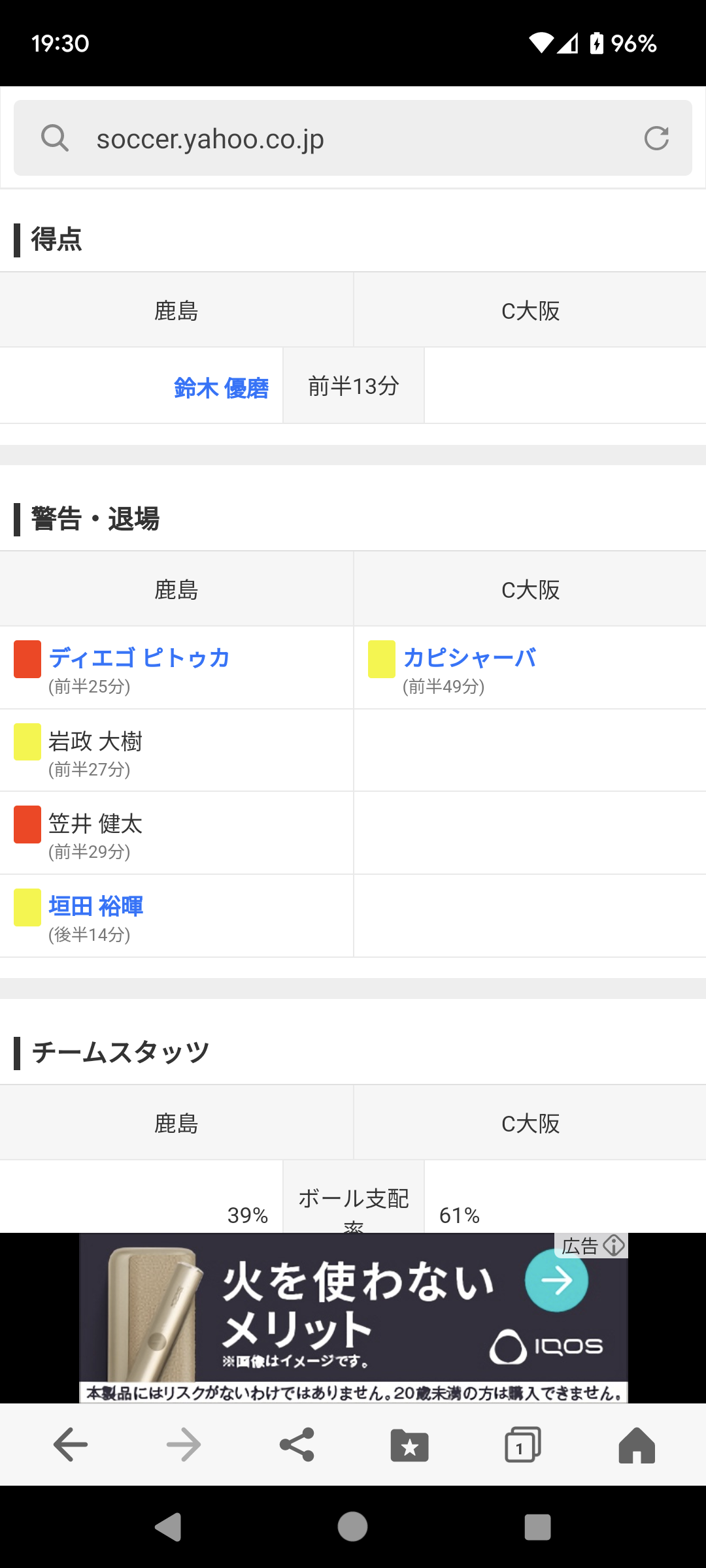Image resolution: width=706 pixels, height=1568 pixels.
Task: Open recent apps with the square button
Action: pos(537,1527)
